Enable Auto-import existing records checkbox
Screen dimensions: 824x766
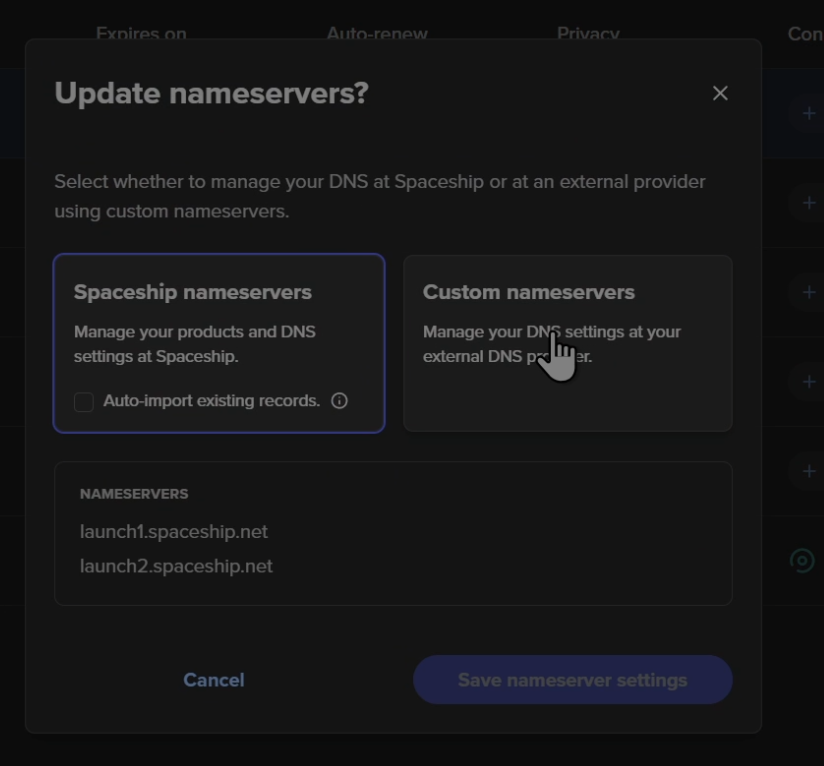point(84,402)
